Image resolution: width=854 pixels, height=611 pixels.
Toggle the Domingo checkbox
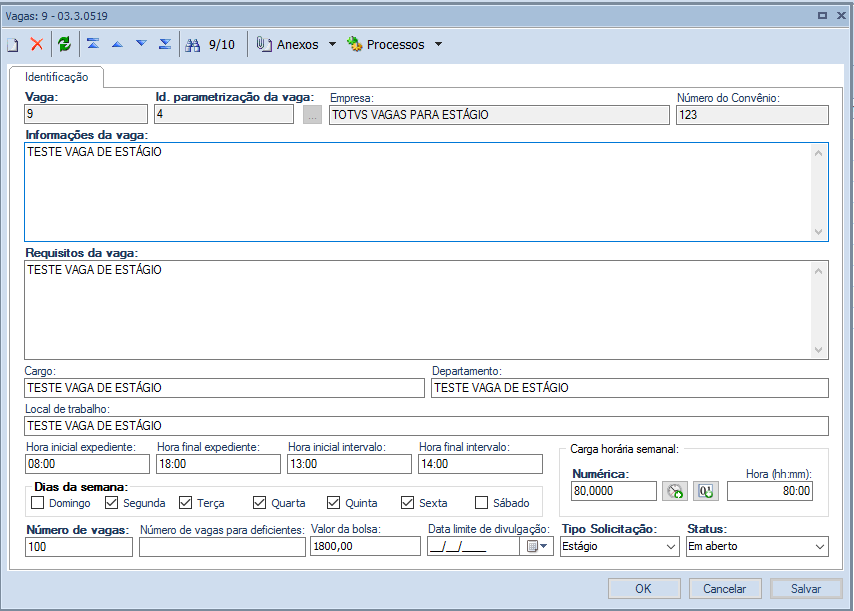coord(38,503)
